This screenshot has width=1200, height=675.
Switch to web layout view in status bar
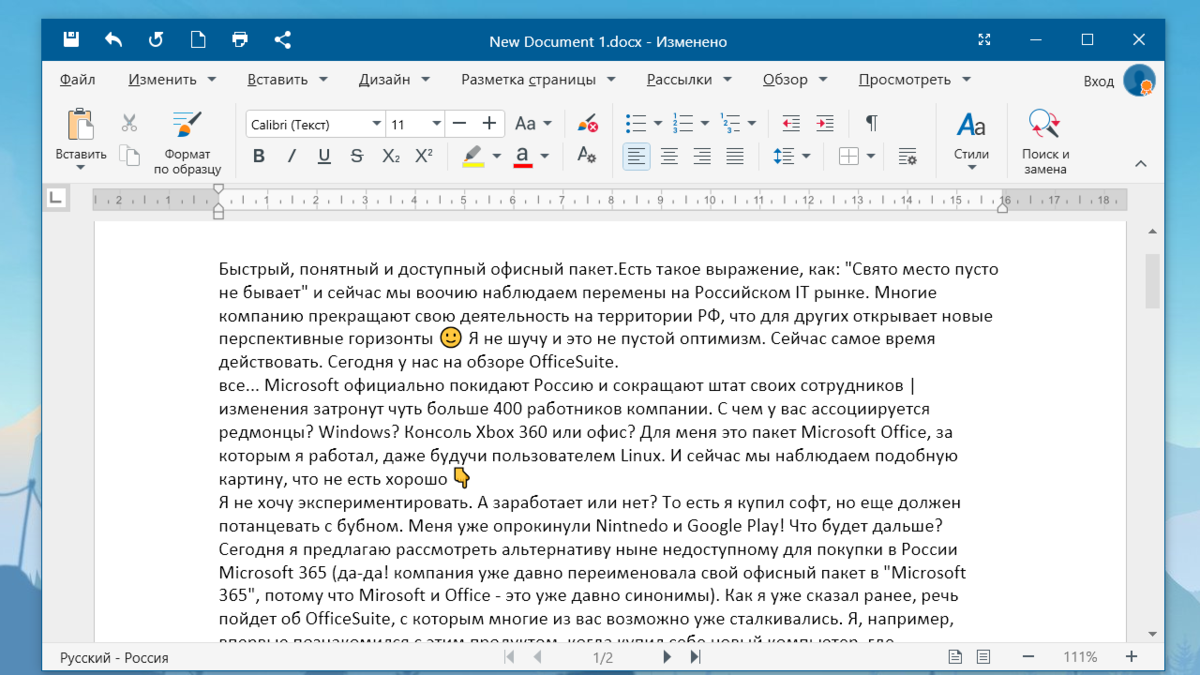click(984, 657)
